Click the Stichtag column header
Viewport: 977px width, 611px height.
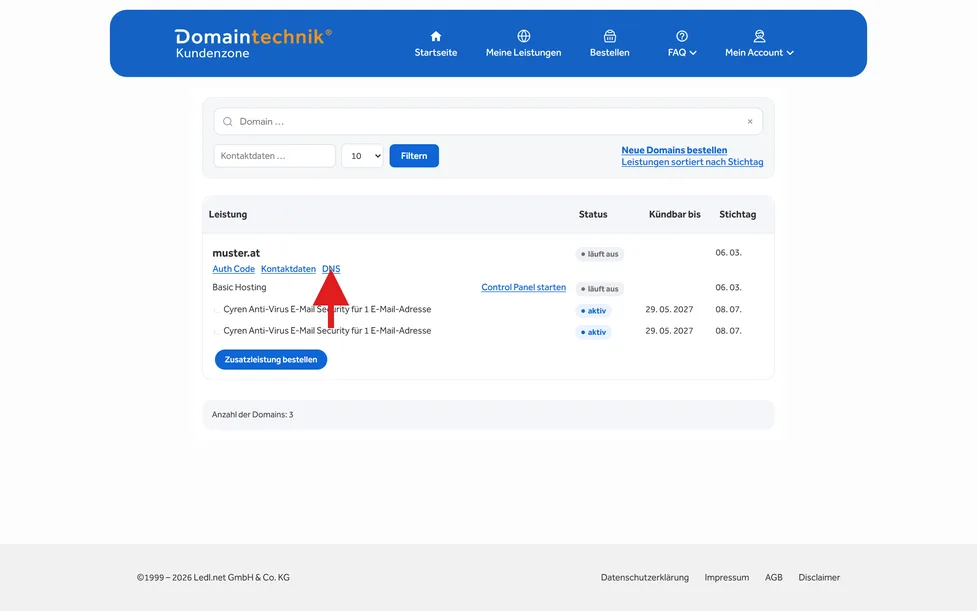738,214
